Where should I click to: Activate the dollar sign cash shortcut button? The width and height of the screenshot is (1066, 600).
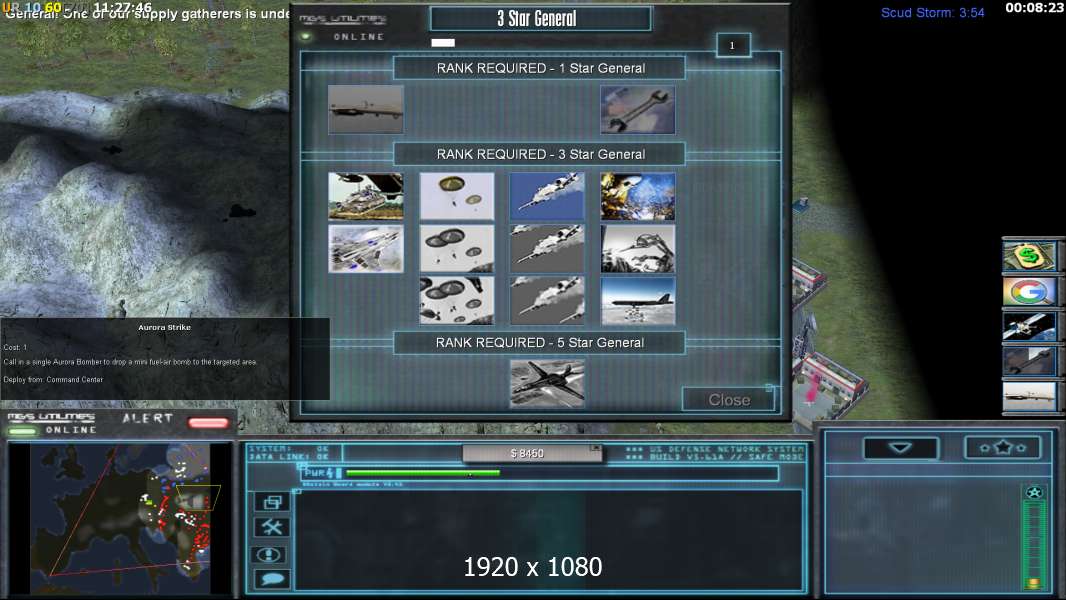point(1029,256)
